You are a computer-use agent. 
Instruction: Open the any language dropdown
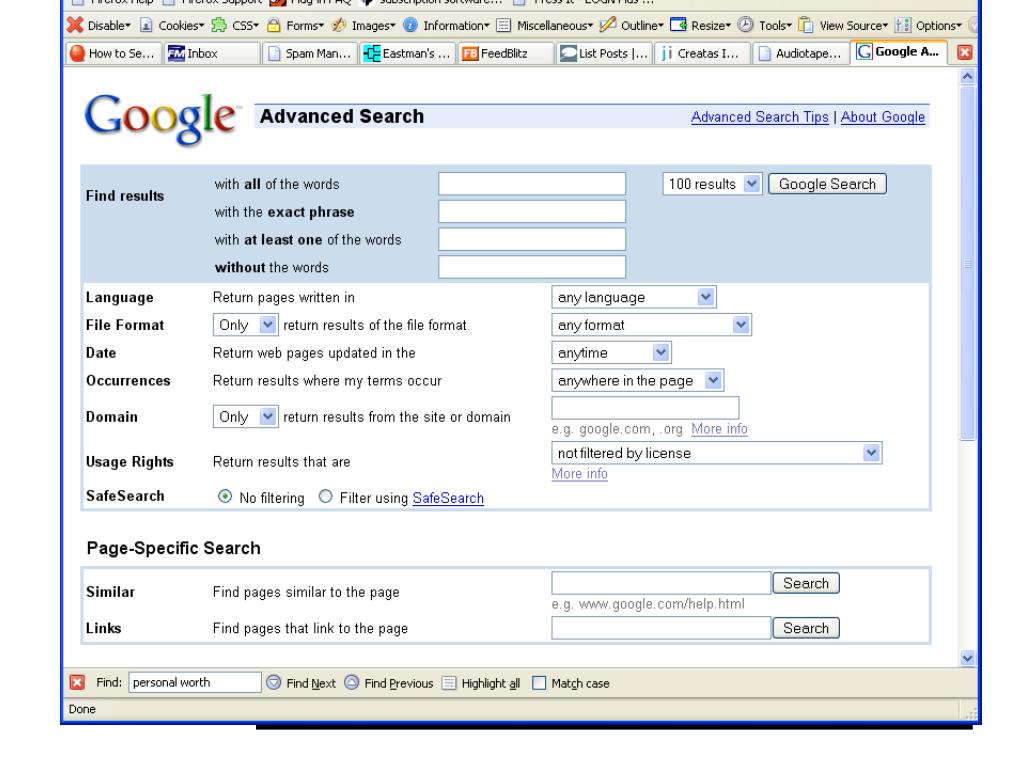[633, 297]
